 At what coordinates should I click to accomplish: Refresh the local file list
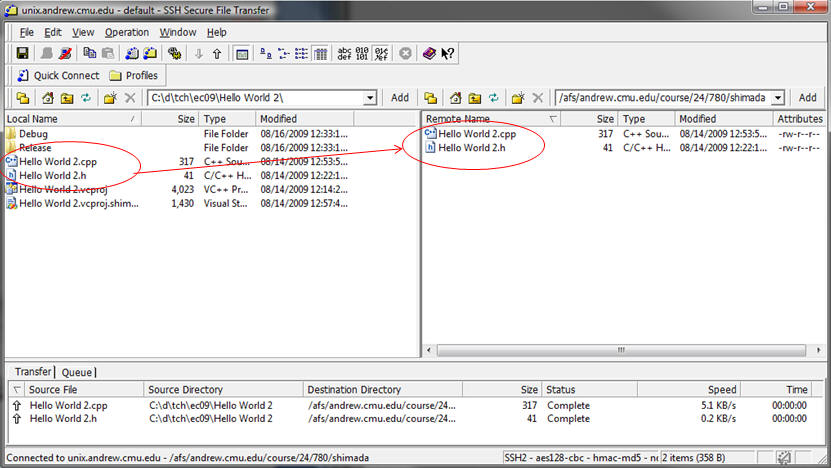click(85, 98)
